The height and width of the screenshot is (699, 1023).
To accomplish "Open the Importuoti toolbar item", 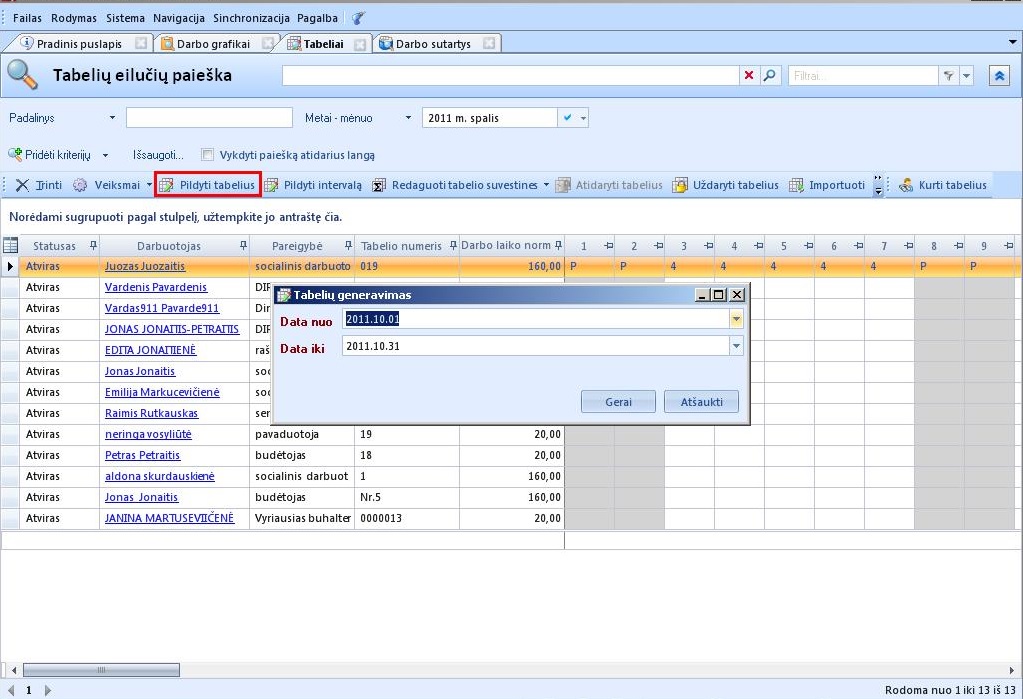I will 827,185.
